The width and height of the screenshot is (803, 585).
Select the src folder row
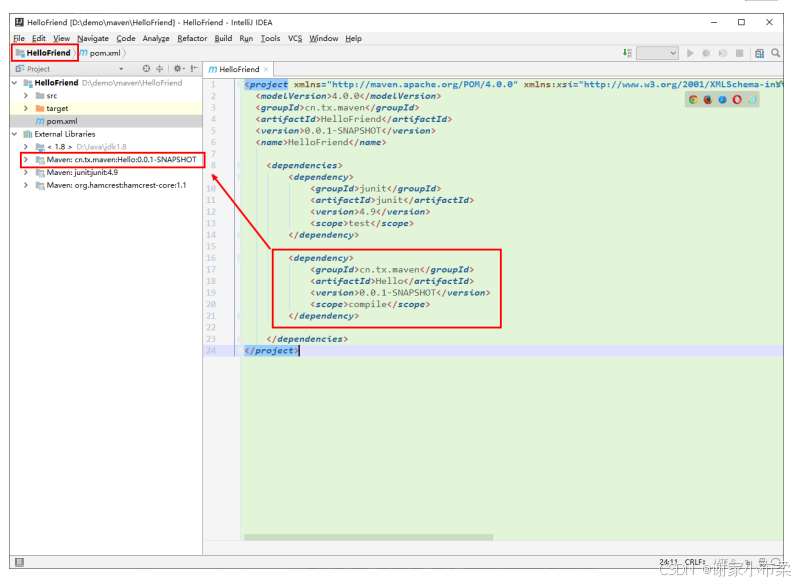point(106,96)
